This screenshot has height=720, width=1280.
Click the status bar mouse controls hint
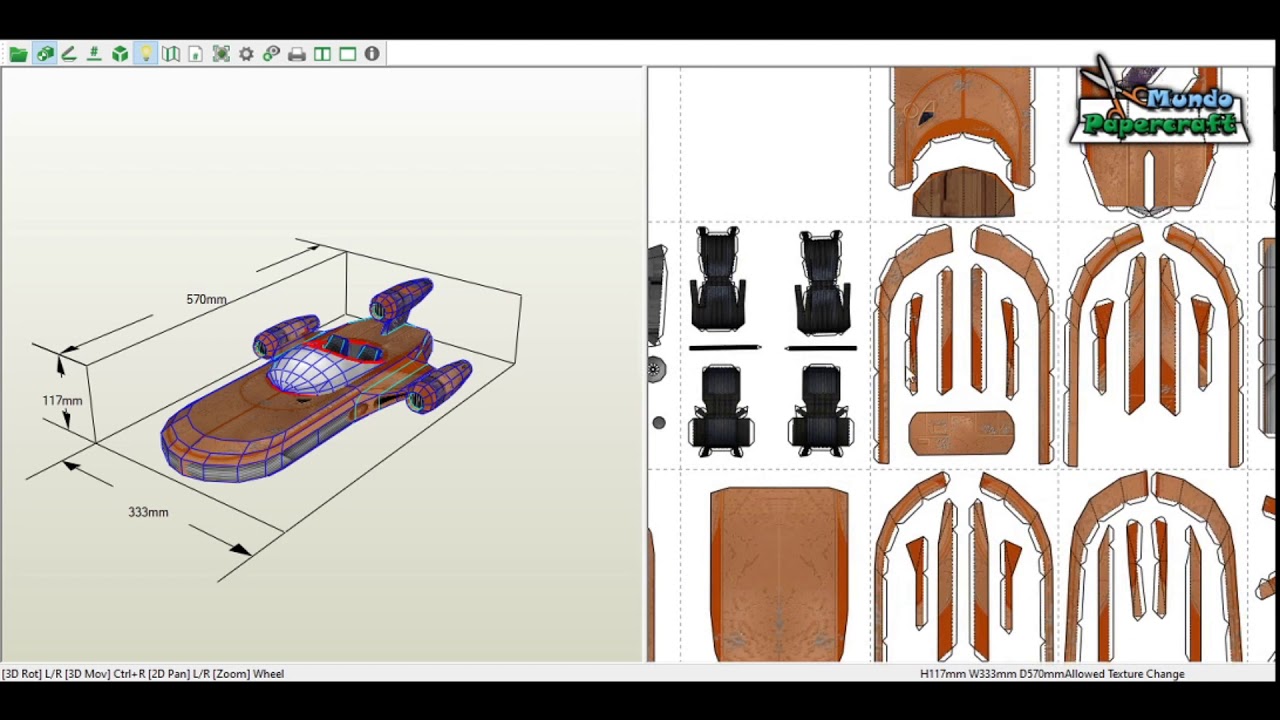[x=143, y=674]
